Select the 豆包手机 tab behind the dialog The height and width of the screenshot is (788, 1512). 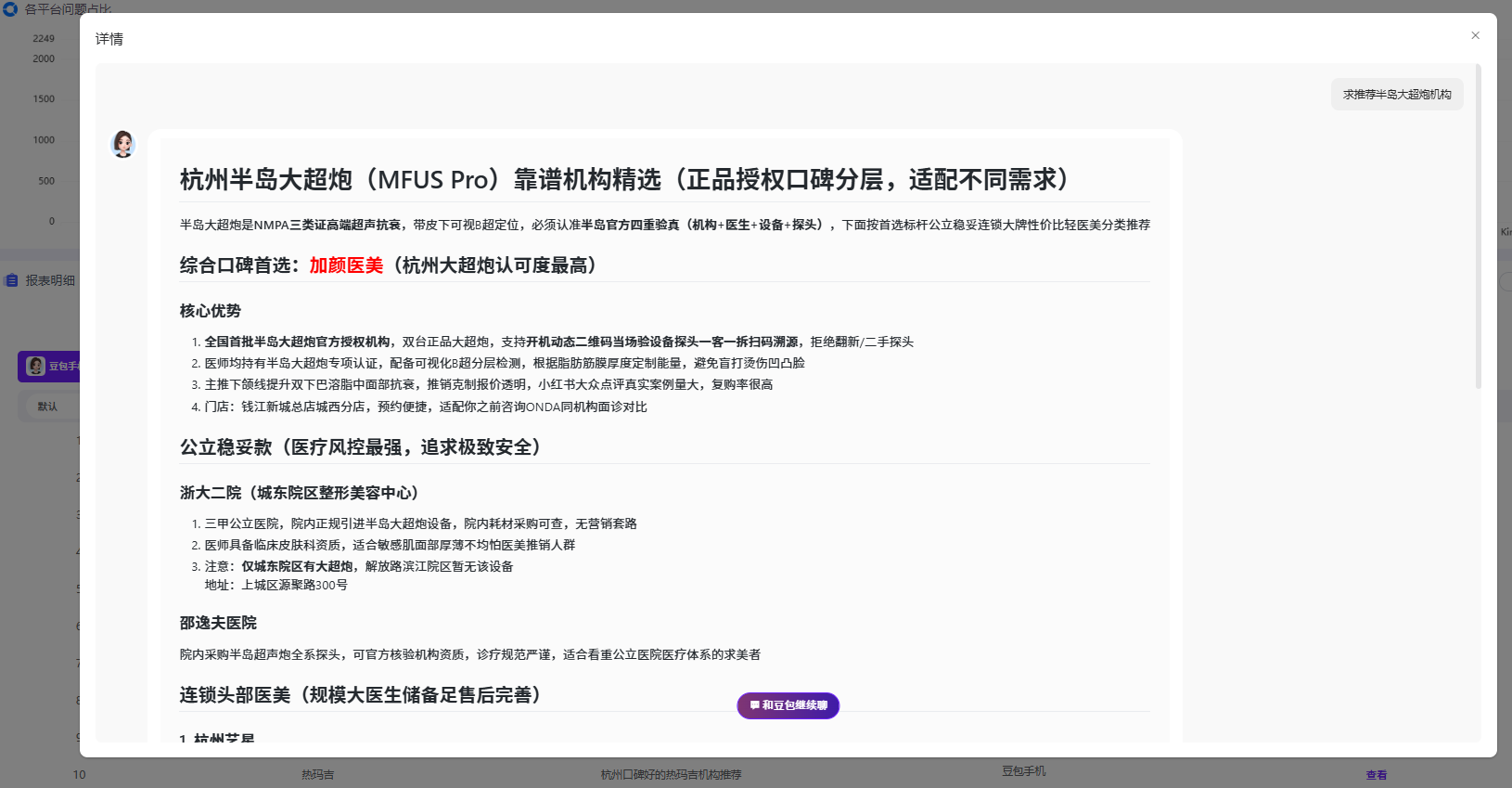point(50,367)
